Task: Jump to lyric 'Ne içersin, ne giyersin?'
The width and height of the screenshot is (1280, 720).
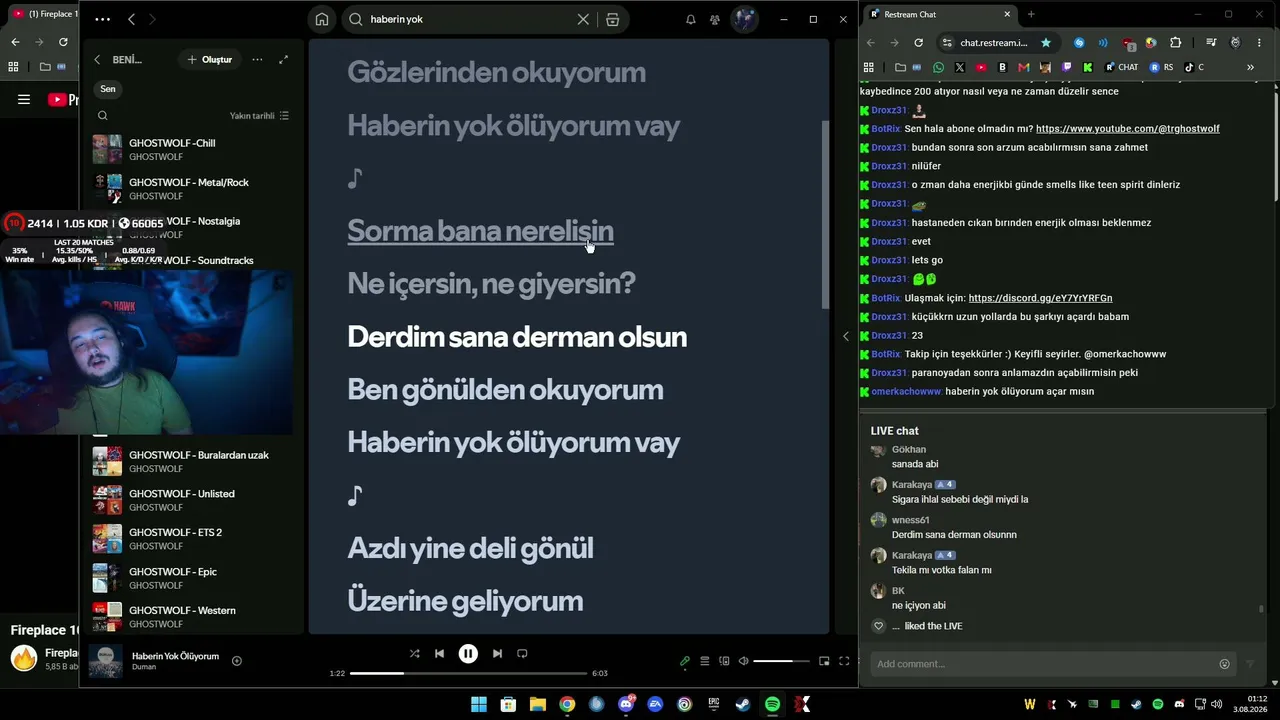Action: click(x=491, y=284)
